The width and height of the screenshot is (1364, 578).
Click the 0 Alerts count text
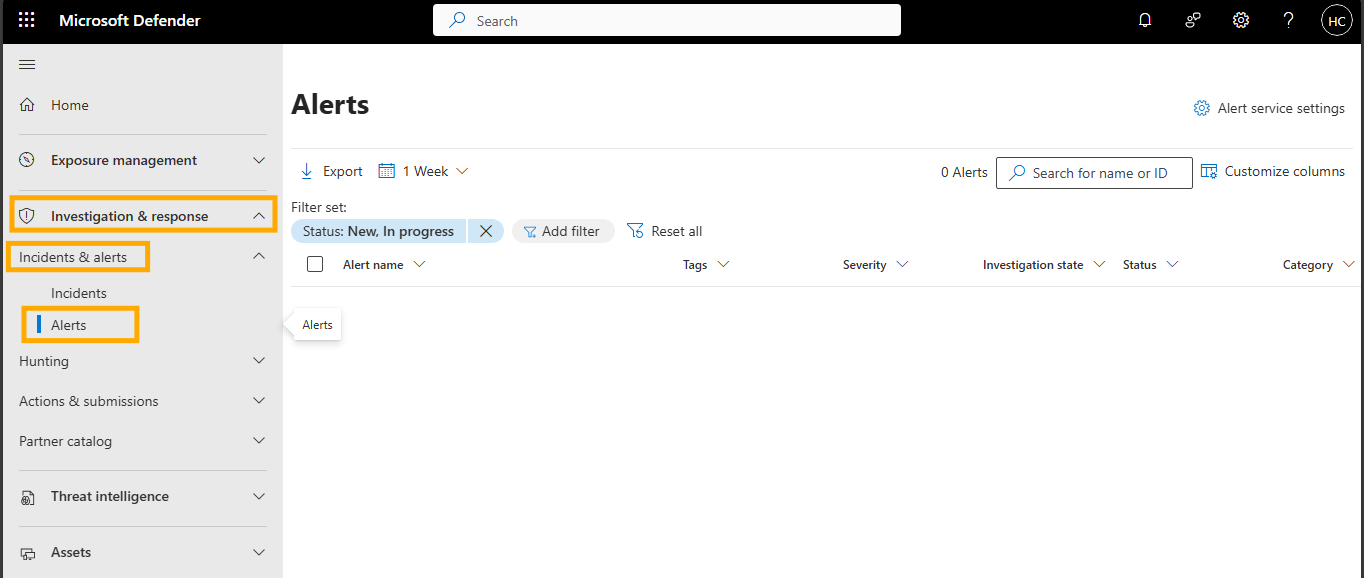click(964, 172)
